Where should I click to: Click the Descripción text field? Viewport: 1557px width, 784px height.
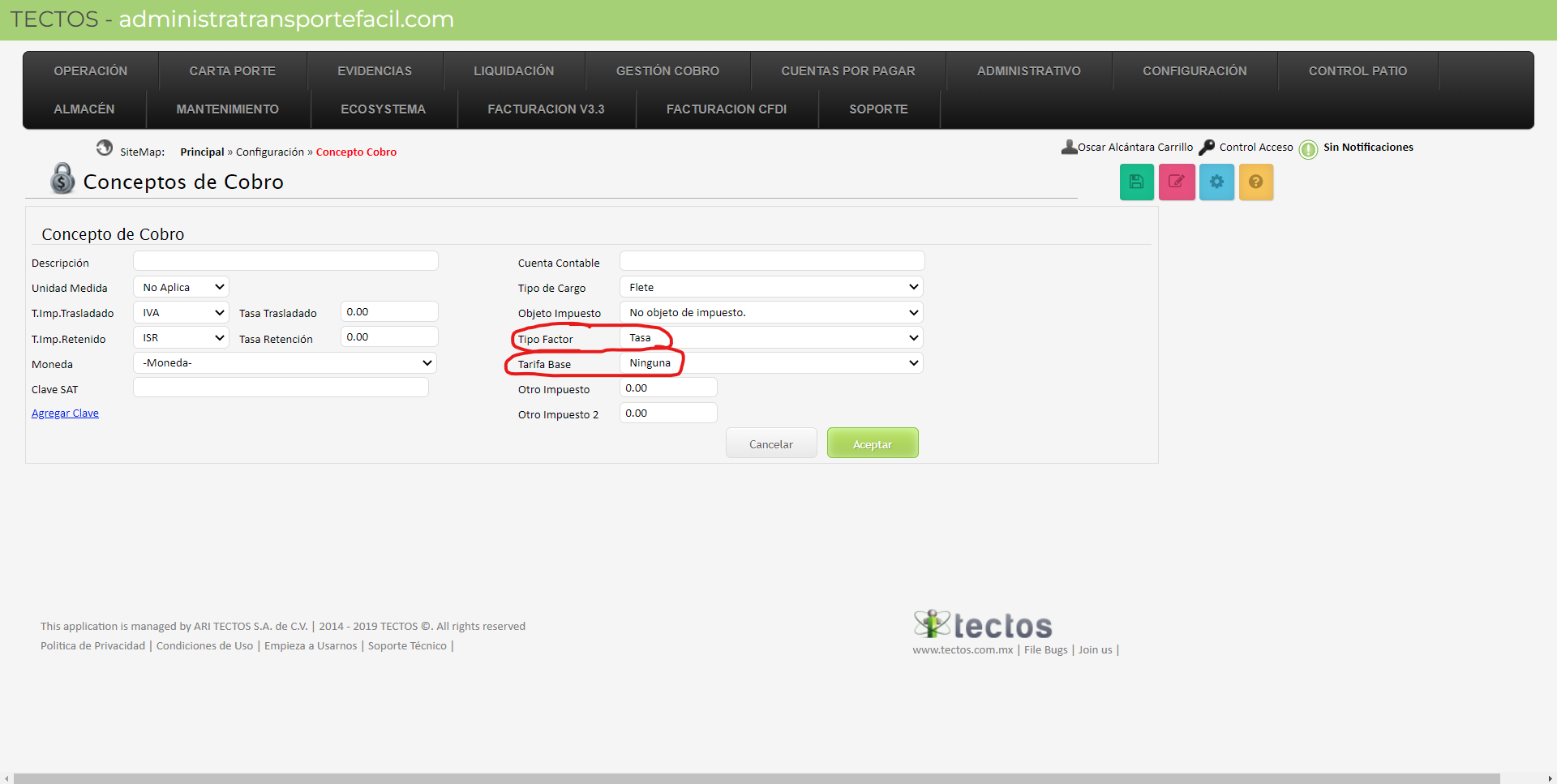pos(285,261)
